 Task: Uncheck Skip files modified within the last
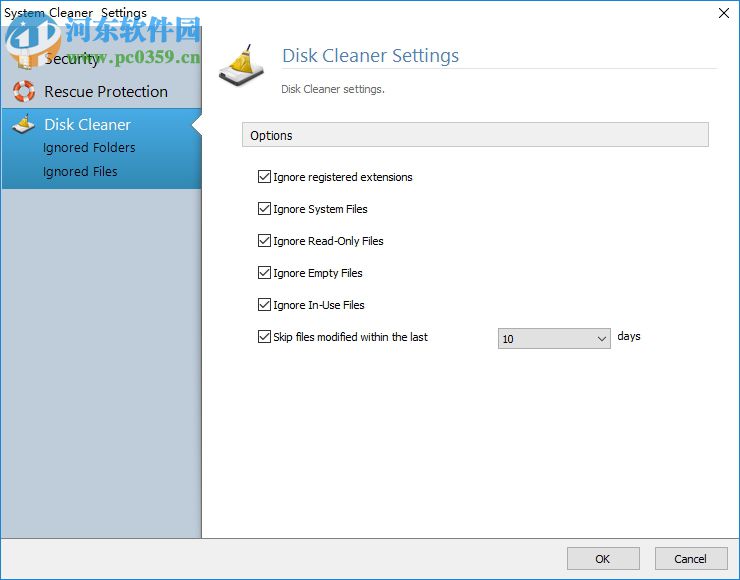[264, 336]
